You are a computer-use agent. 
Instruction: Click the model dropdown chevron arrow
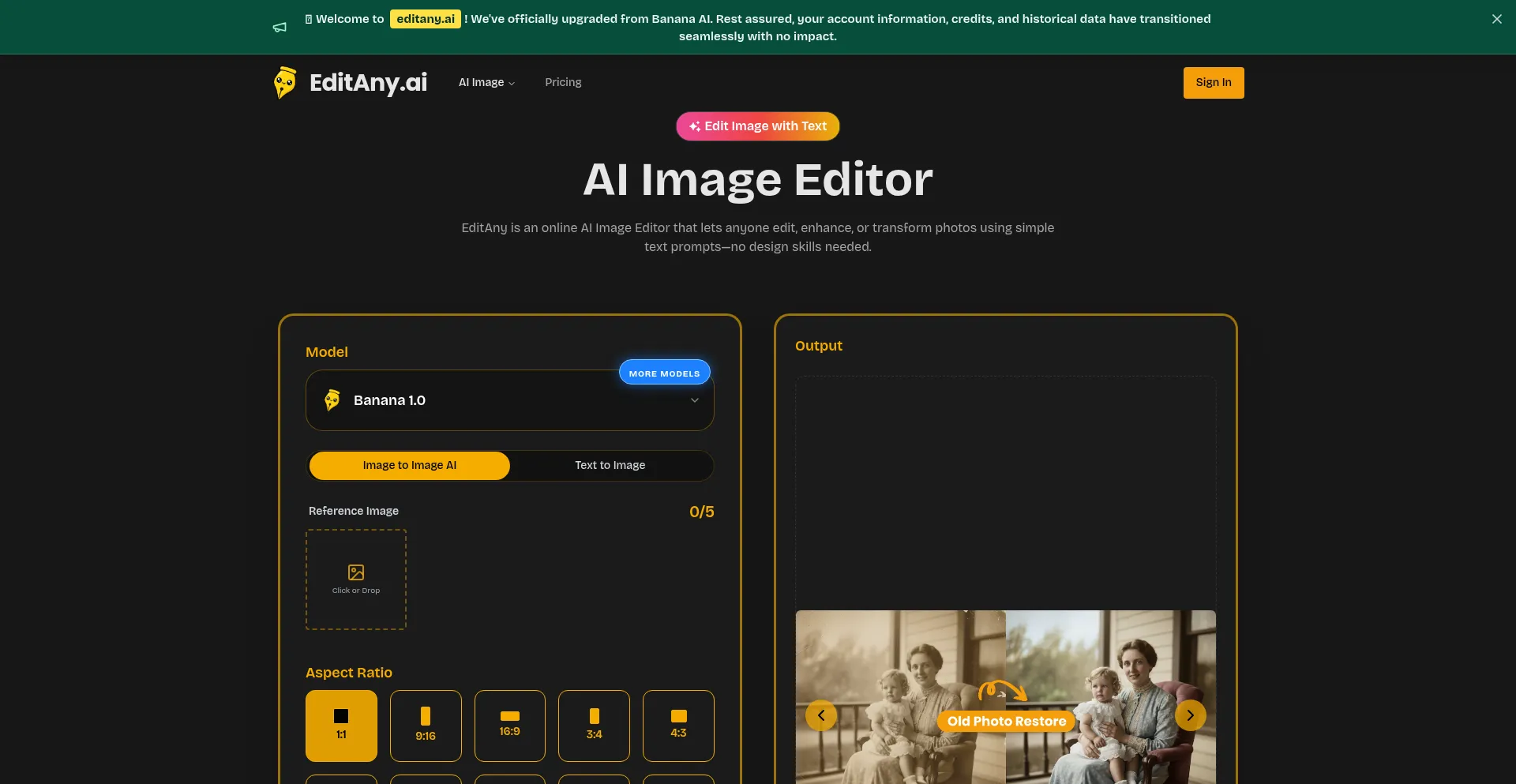pyautogui.click(x=695, y=400)
